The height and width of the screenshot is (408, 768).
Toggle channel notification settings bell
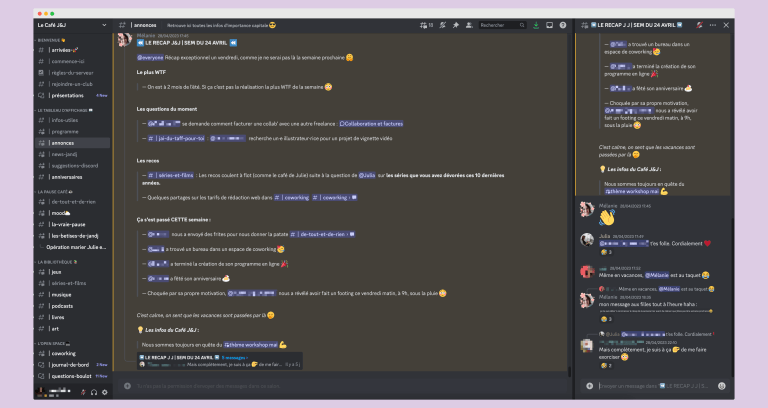coord(441,25)
